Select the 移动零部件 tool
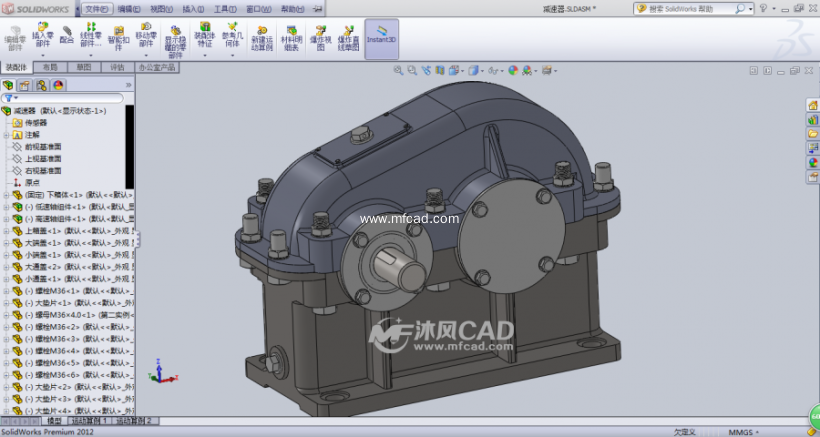This screenshot has height=437, width=820. (x=146, y=36)
